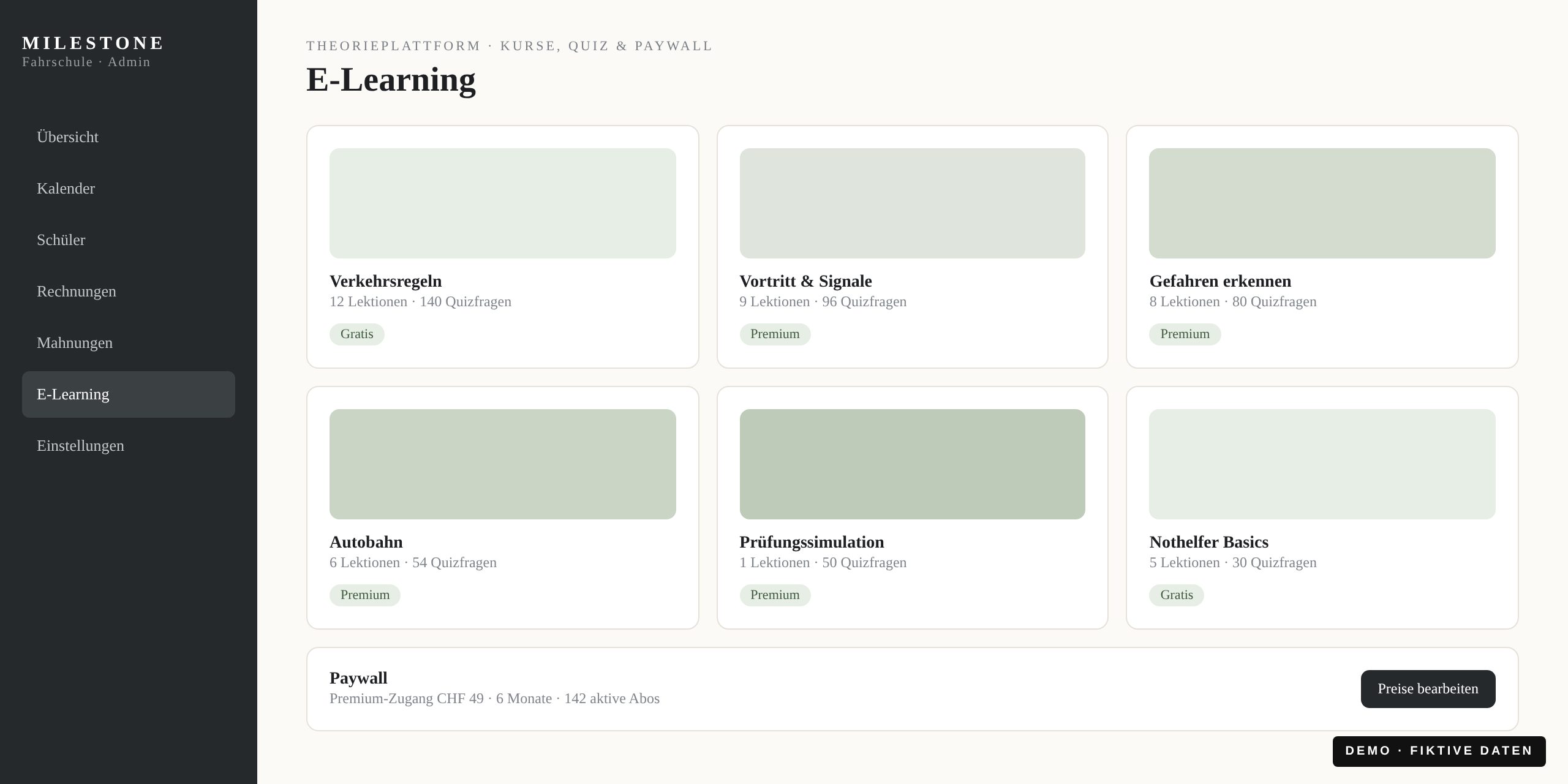The height and width of the screenshot is (784, 1568).
Task: Click the Vortritt & Signale title
Action: tap(805, 281)
